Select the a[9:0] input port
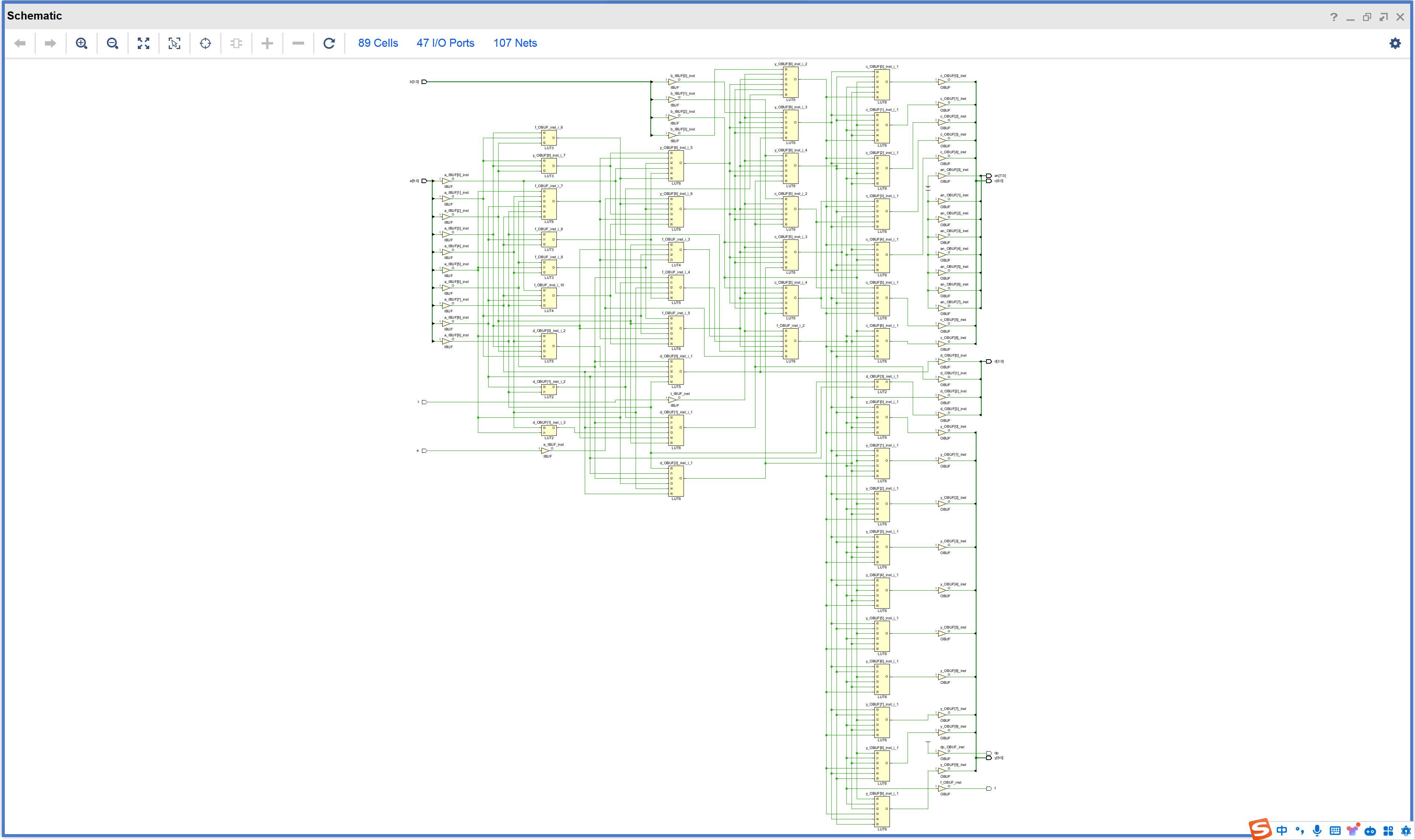 (x=424, y=181)
